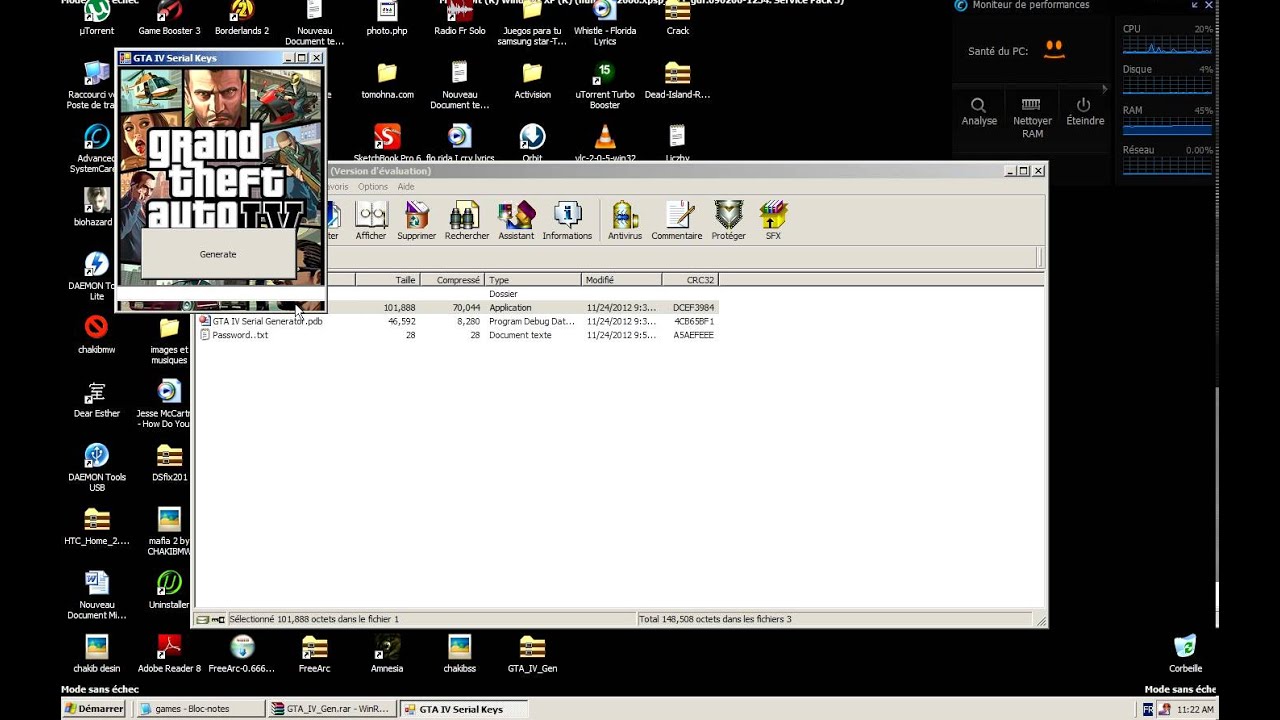
Task: Open the Game Booster 3 desktop shortcut
Action: click(169, 18)
